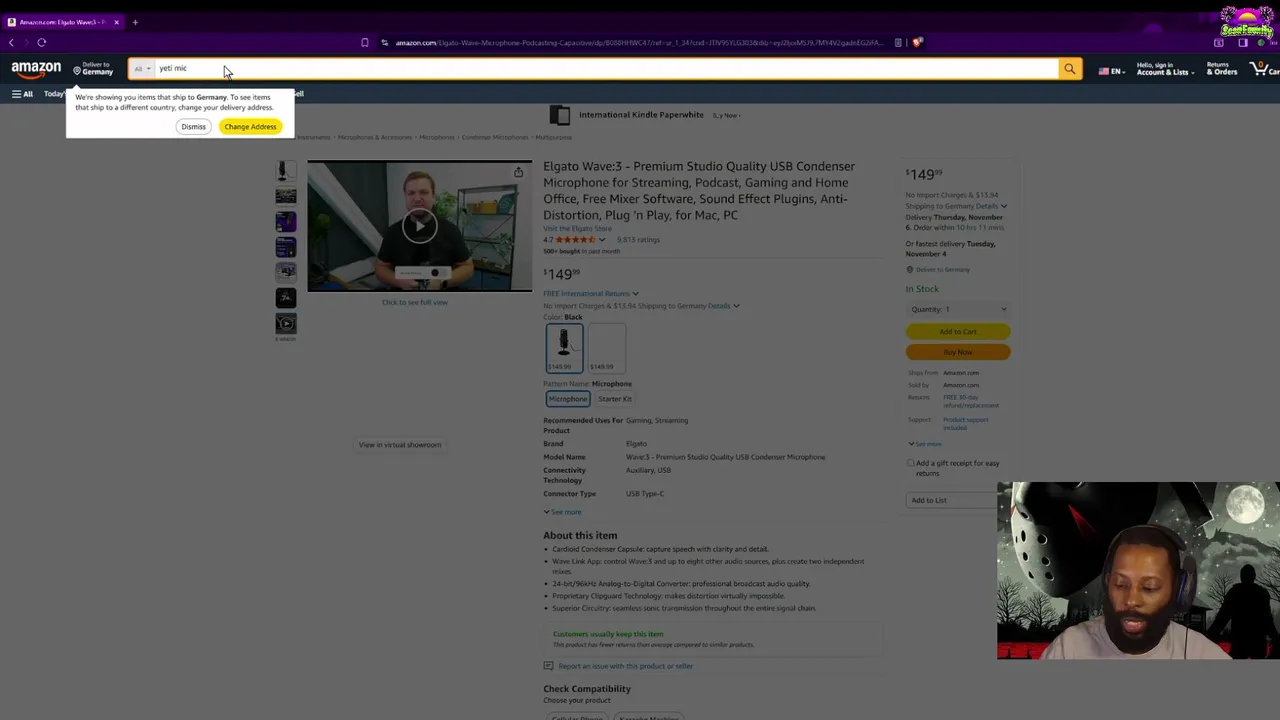Image resolution: width=1280 pixels, height=720 pixels.
Task: Click the browser address bar URL
Action: [x=638, y=43]
